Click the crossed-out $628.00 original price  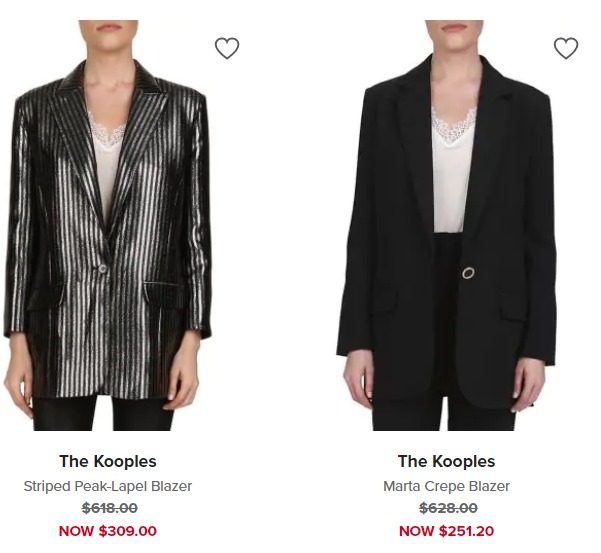448,508
